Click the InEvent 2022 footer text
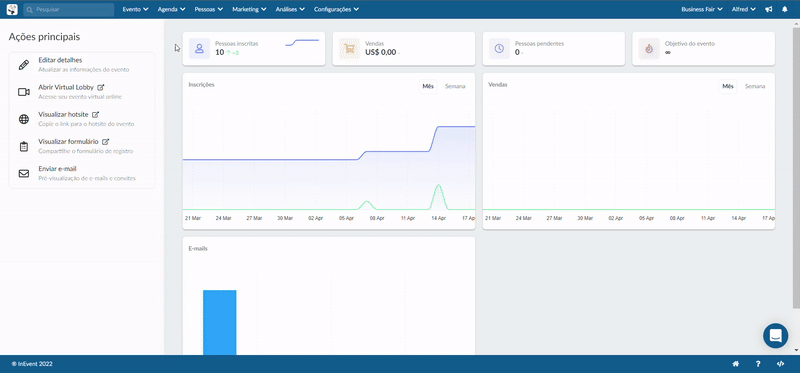Screen dimensions: 800x373 pos(32,364)
